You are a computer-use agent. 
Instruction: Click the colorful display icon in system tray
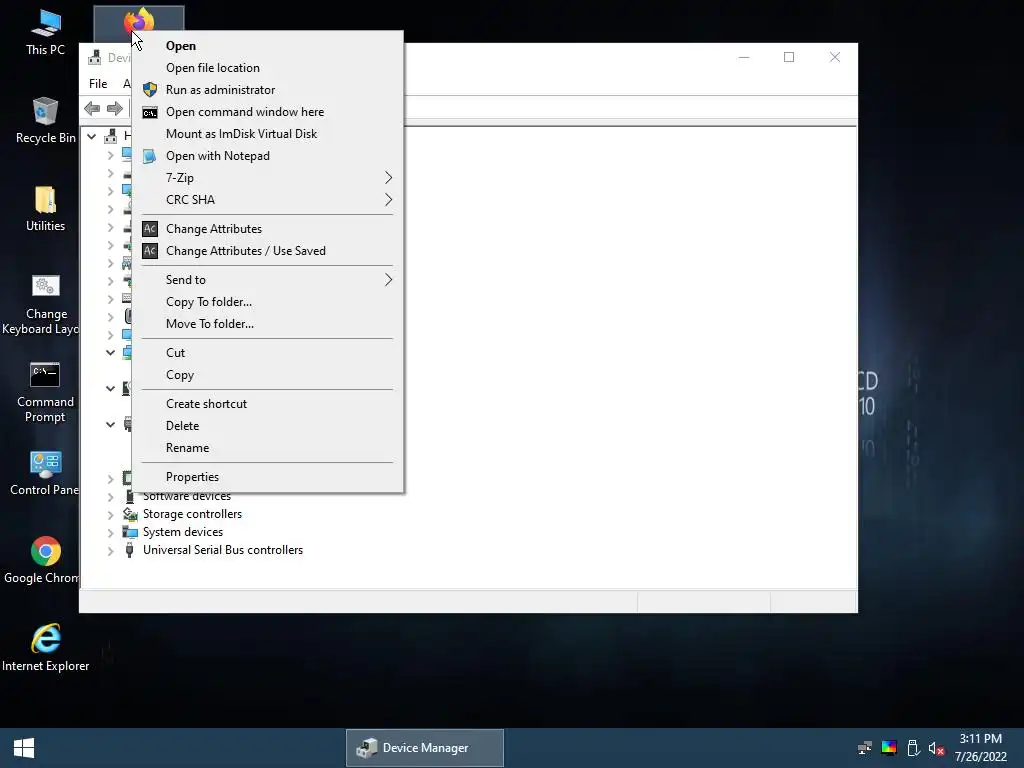point(889,748)
